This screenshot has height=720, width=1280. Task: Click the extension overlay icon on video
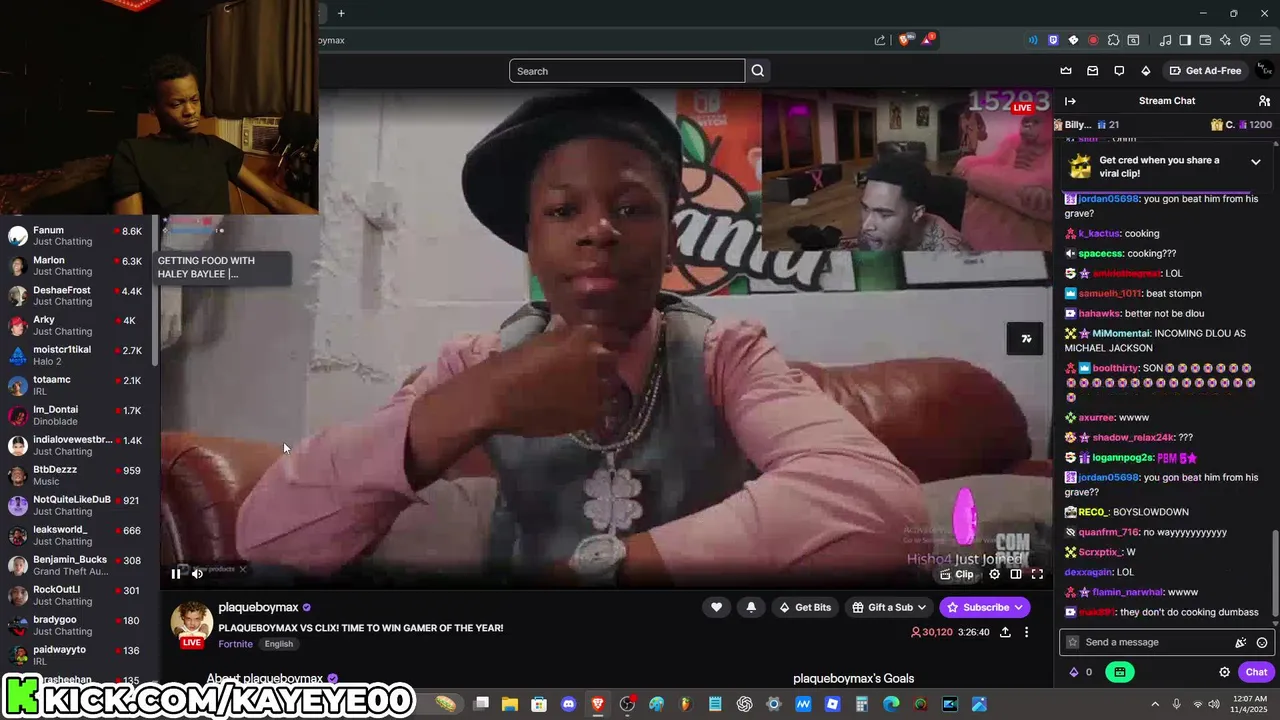pos(1026,339)
